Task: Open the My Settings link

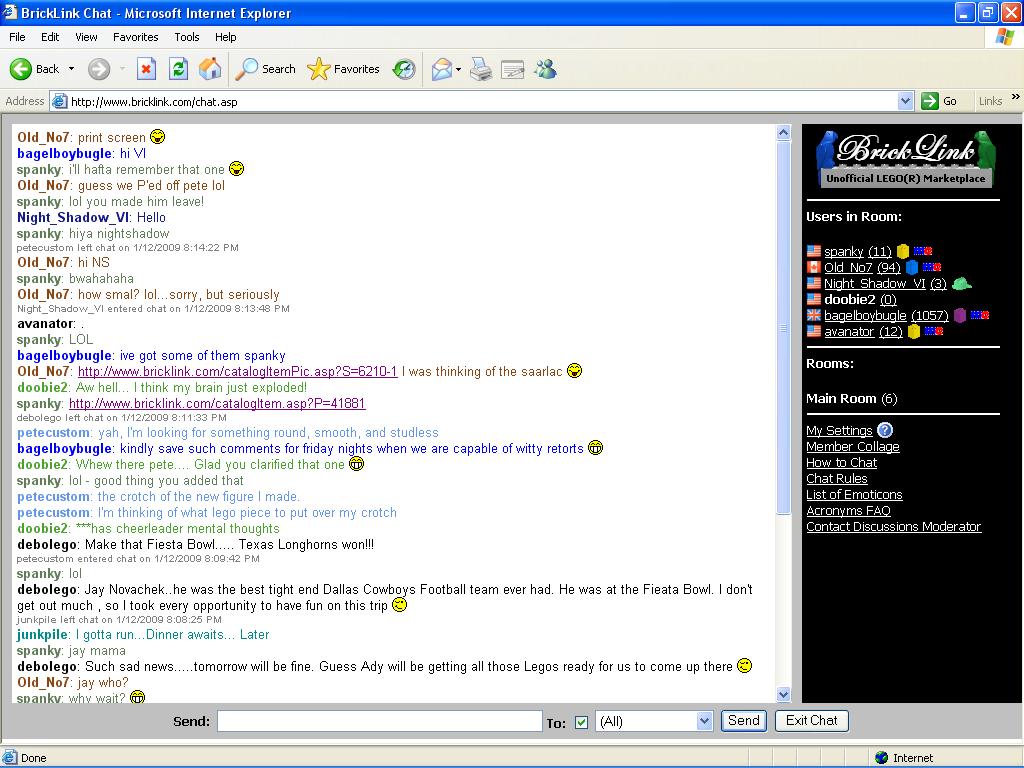Action: [839, 430]
